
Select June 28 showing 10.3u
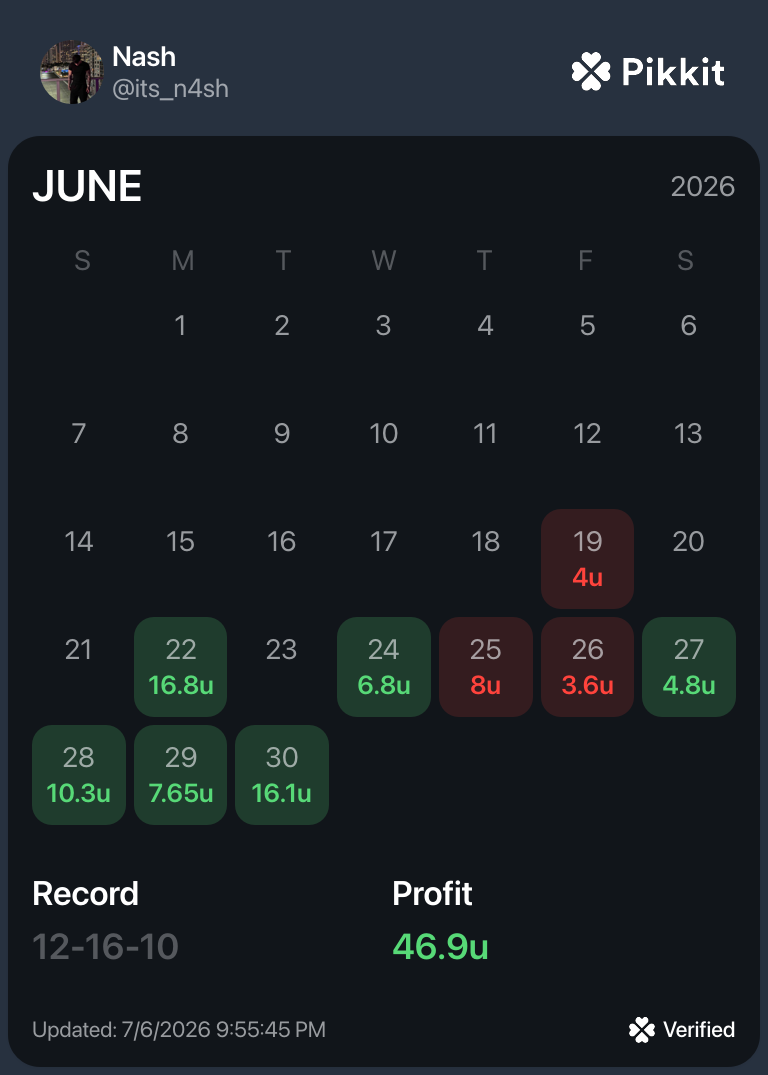(x=79, y=775)
